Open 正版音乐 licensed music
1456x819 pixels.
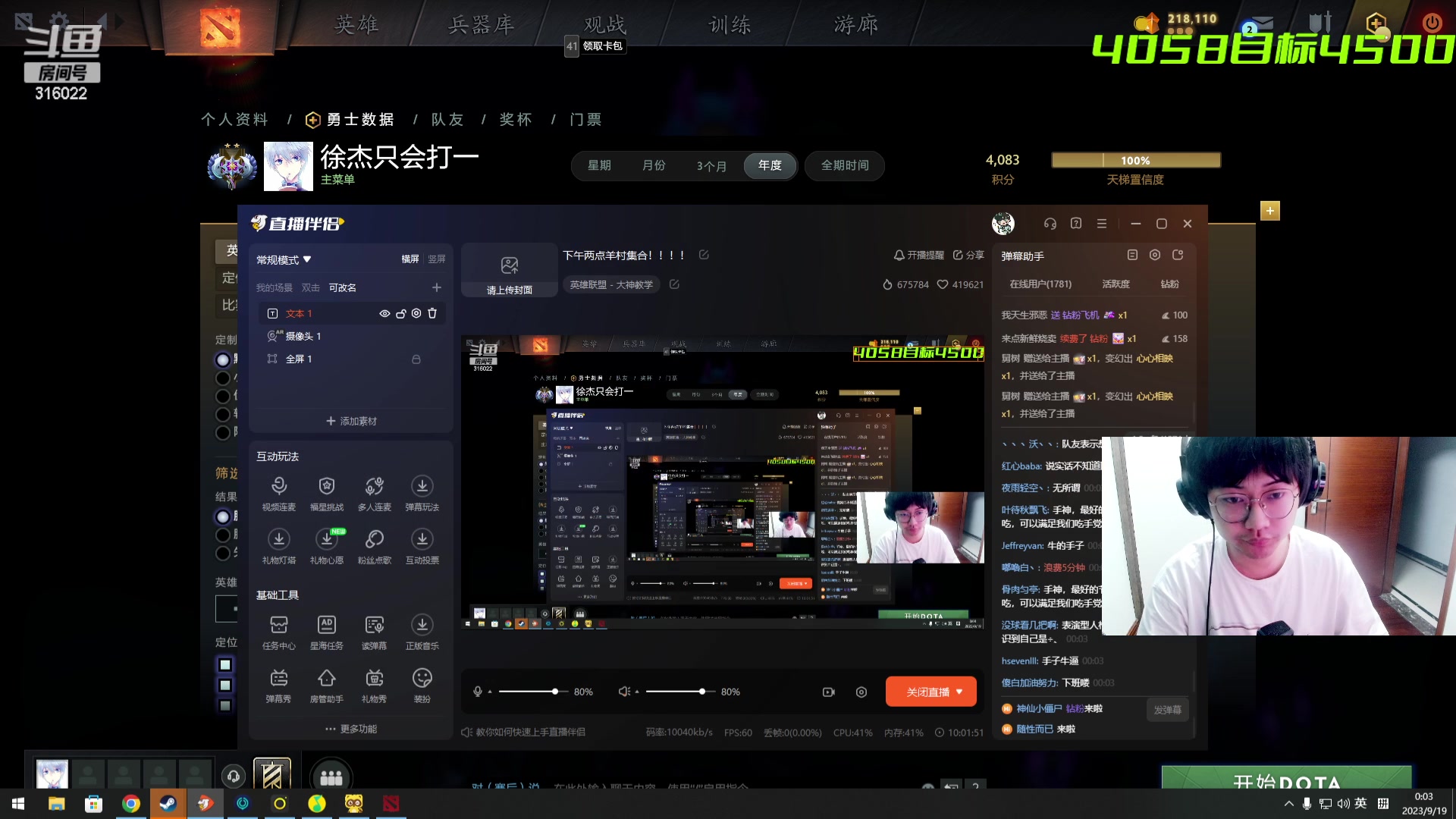pyautogui.click(x=422, y=632)
